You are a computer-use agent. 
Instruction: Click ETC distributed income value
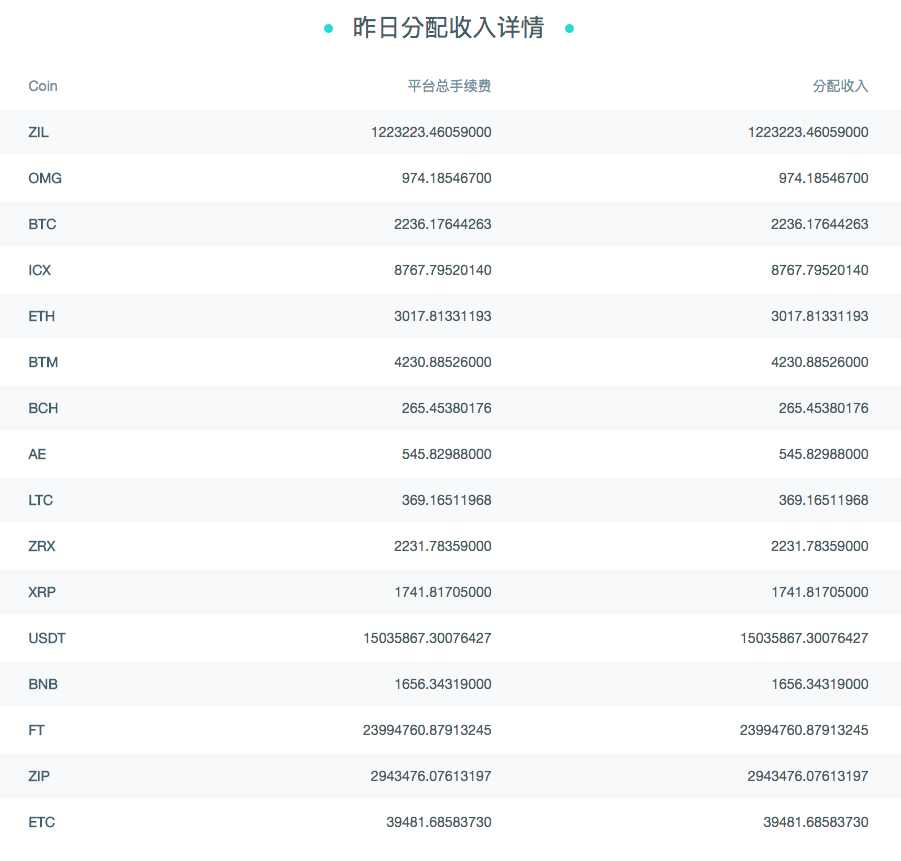point(815,822)
